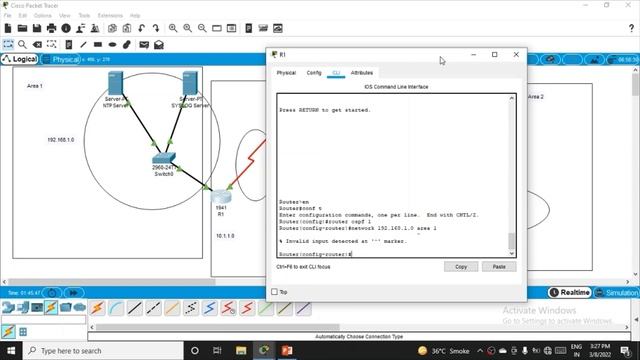640x360 pixels.
Task: Select the End Devices category icon
Action: point(23,307)
